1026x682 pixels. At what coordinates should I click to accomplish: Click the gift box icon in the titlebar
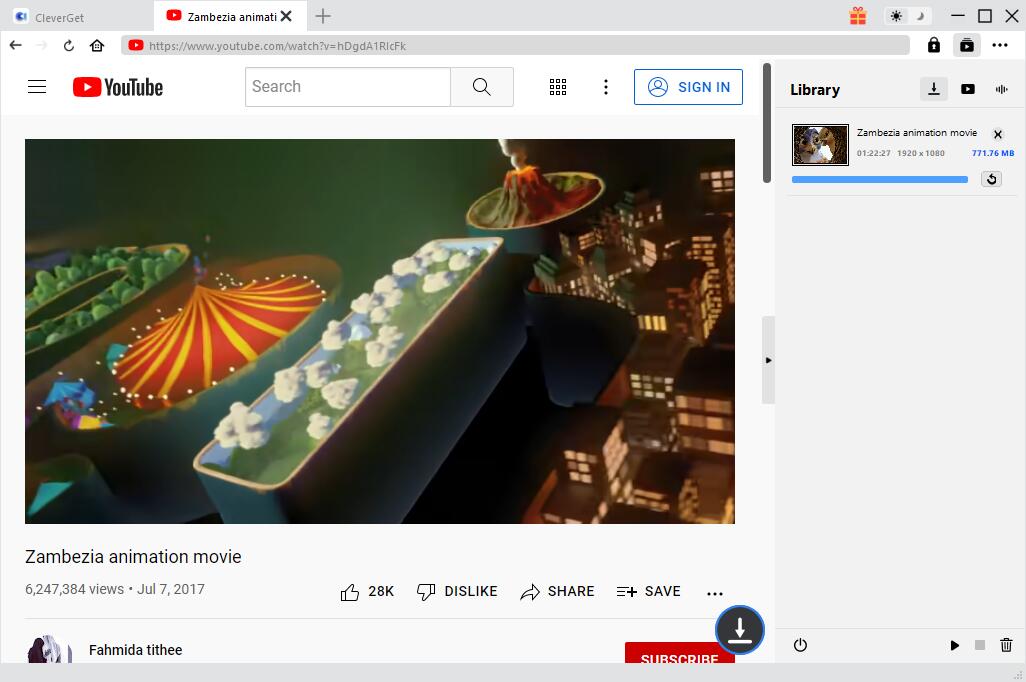coord(857,16)
